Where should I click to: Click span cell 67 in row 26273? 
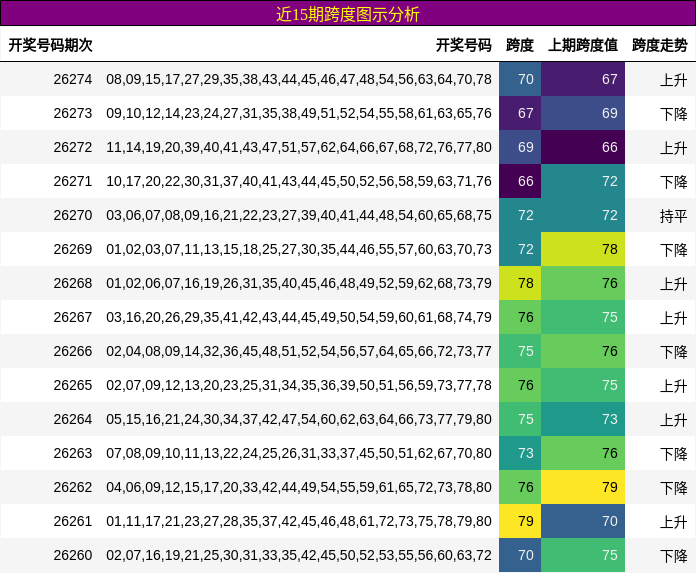click(520, 113)
